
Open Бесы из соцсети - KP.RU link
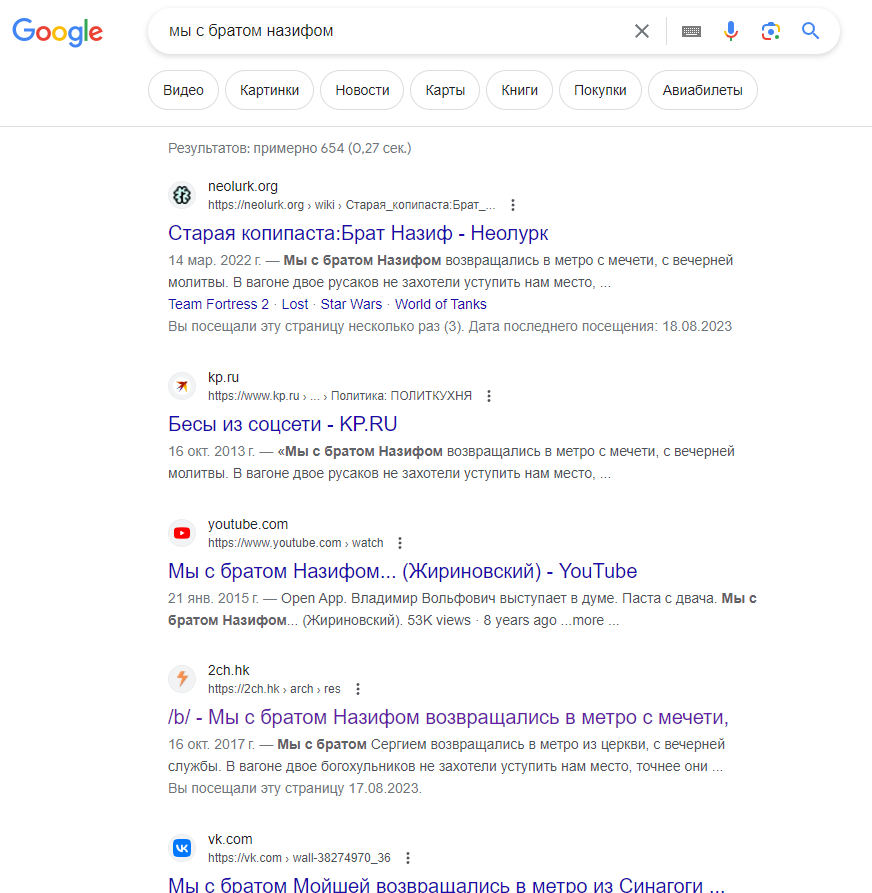pyautogui.click(x=283, y=424)
